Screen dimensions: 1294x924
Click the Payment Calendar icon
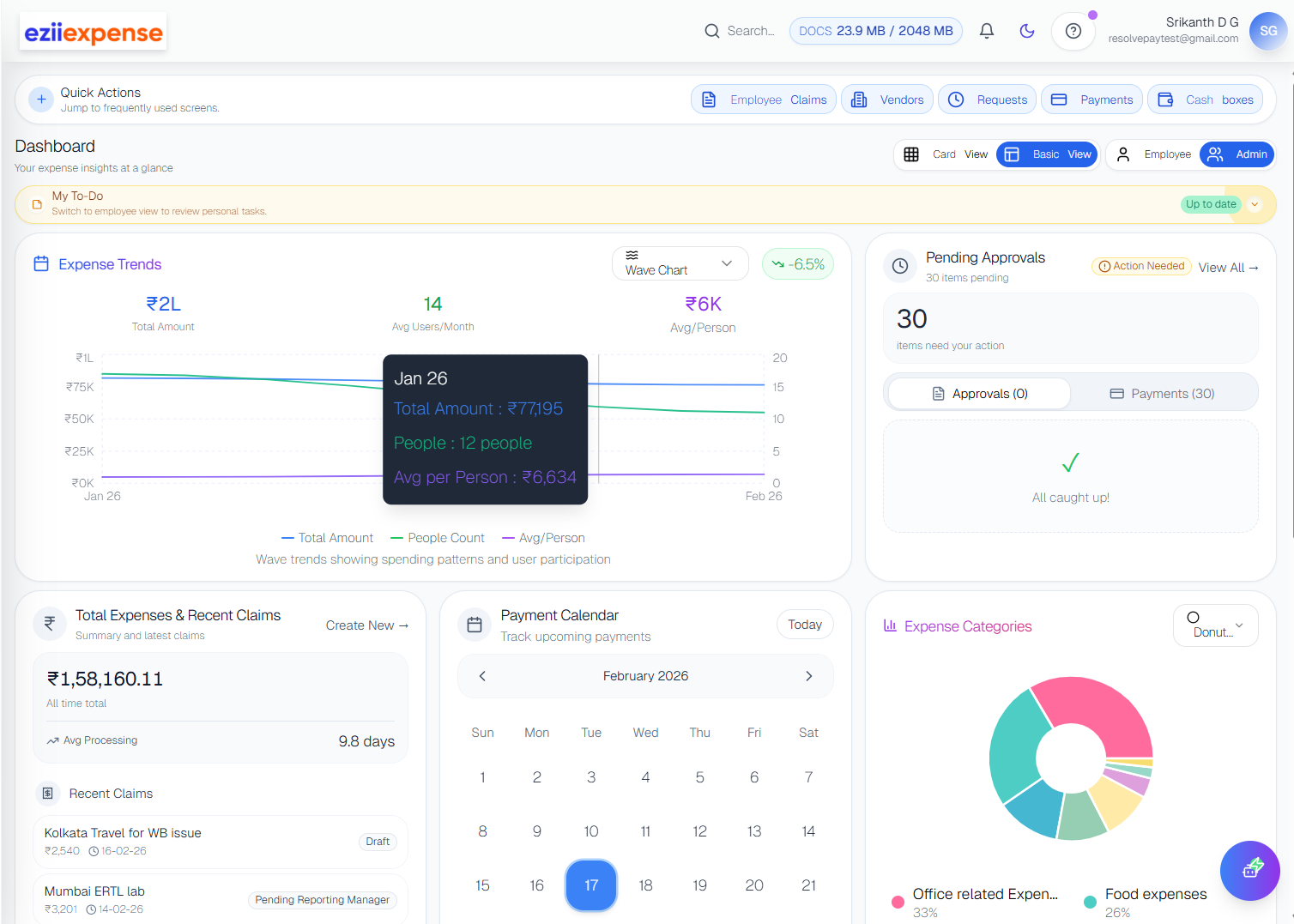[x=475, y=625]
